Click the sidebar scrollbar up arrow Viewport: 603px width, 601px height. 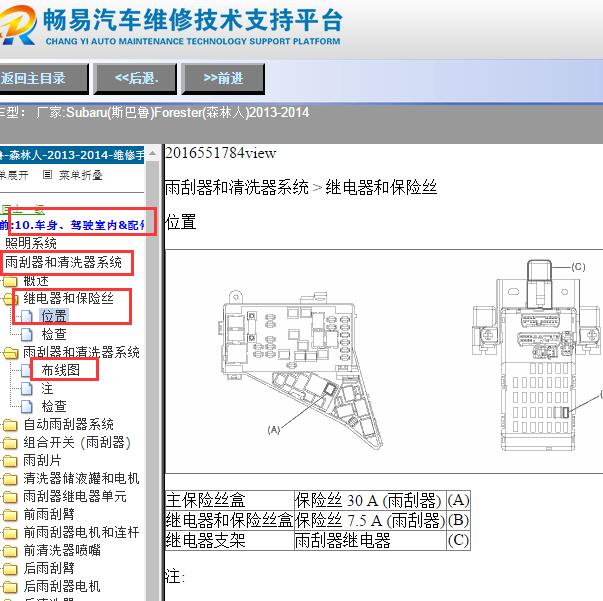pyautogui.click(x=152, y=154)
